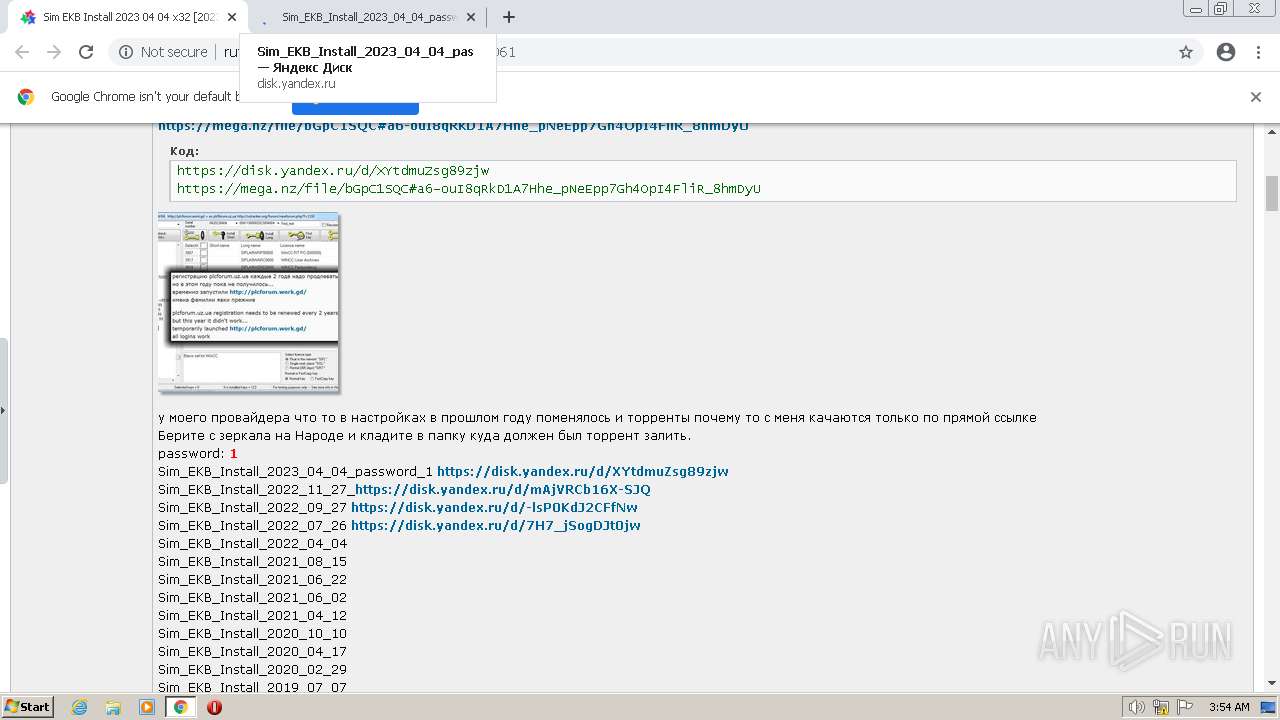Click the text Sim_EKB_Install_2021_04_12

coord(252,616)
